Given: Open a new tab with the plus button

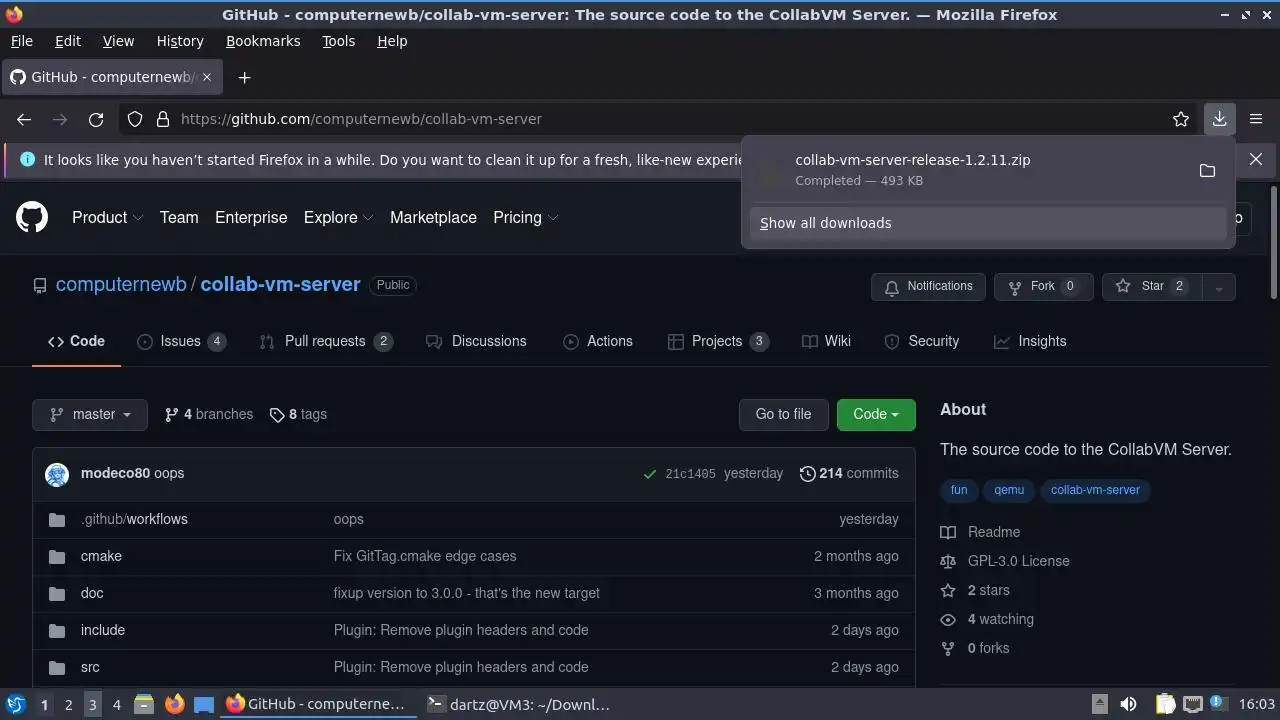Looking at the screenshot, I should pyautogui.click(x=244, y=77).
